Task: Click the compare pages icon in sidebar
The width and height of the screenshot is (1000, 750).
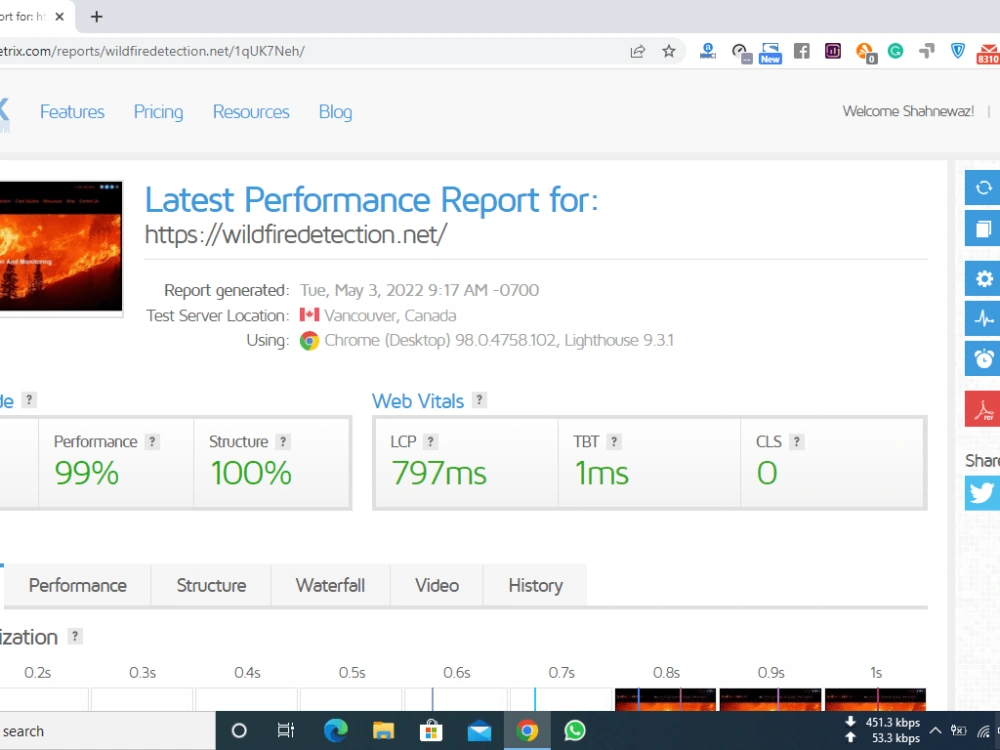Action: click(x=983, y=228)
